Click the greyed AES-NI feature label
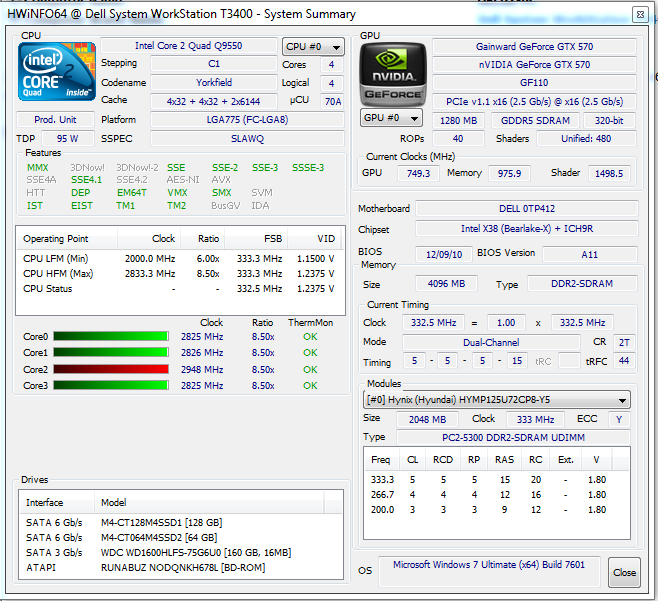The height and width of the screenshot is (601, 658). point(183,180)
